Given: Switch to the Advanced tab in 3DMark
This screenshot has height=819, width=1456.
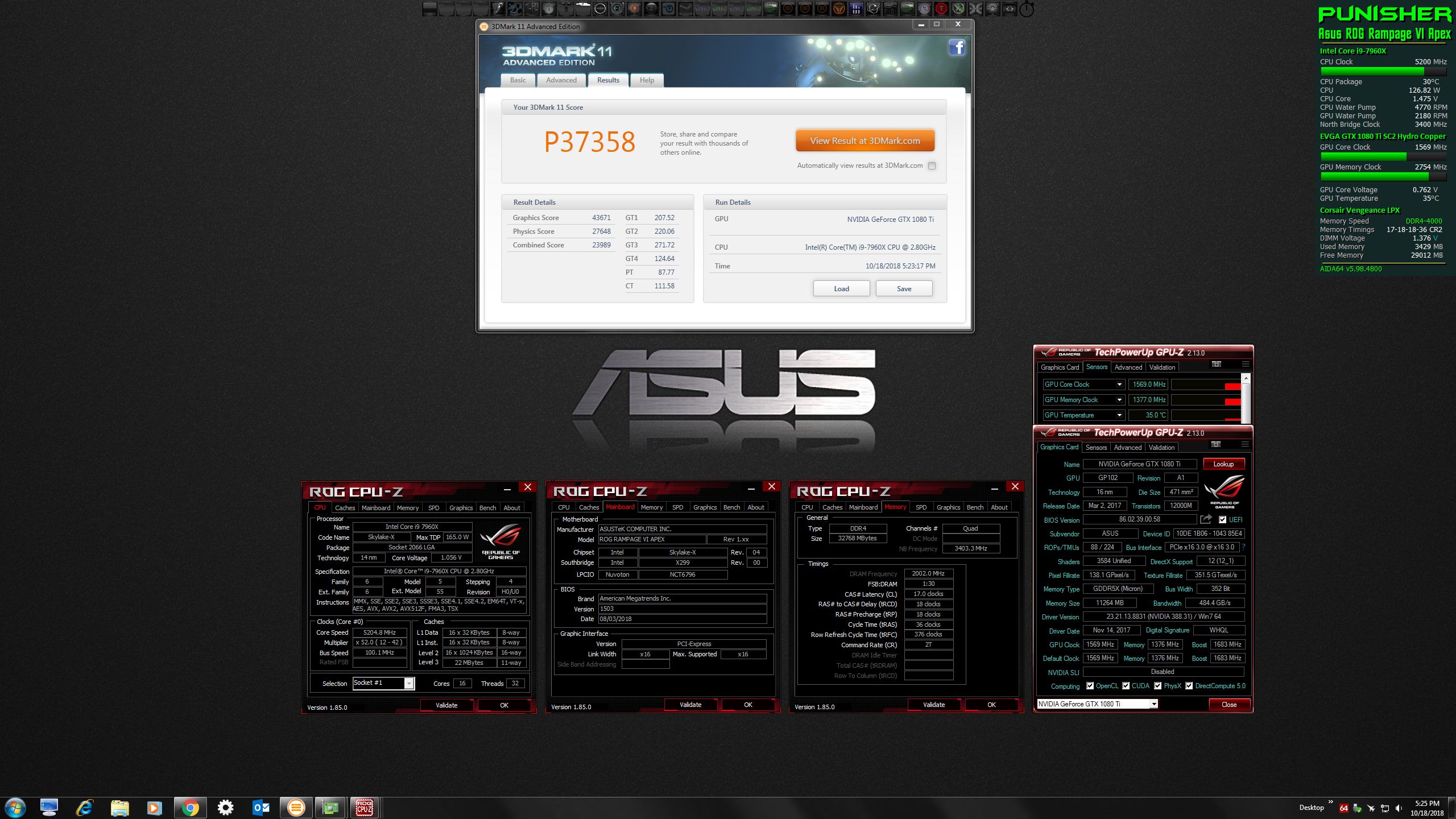Looking at the screenshot, I should click(561, 80).
